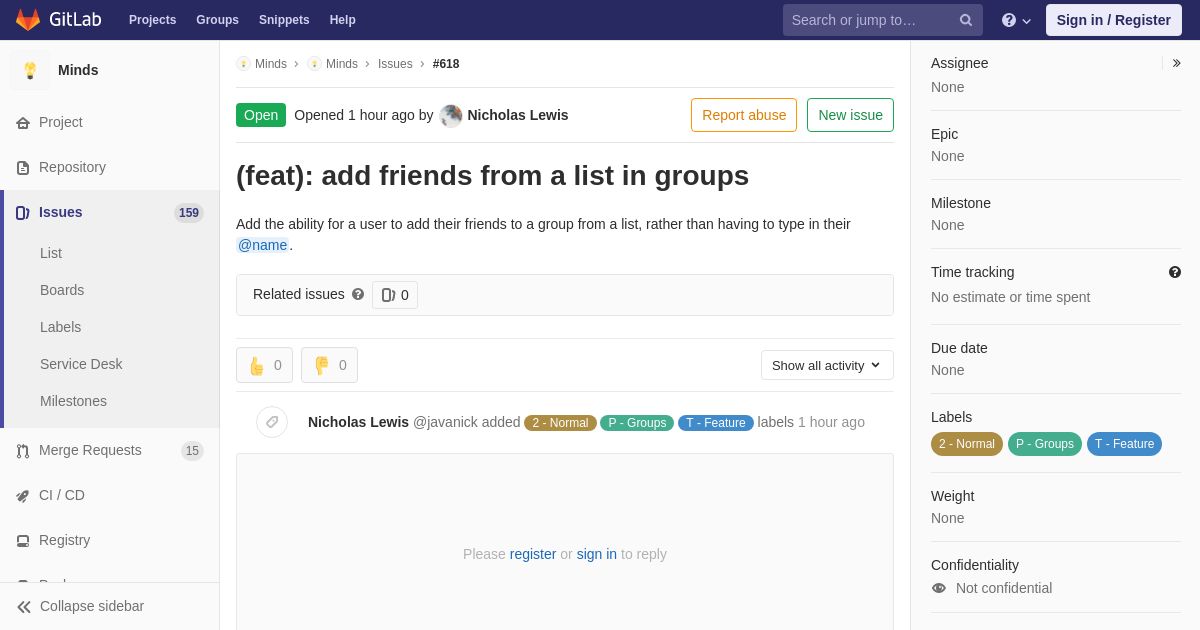Click the Time tracking help icon
Screen dimensions: 1200x630
1175,272
